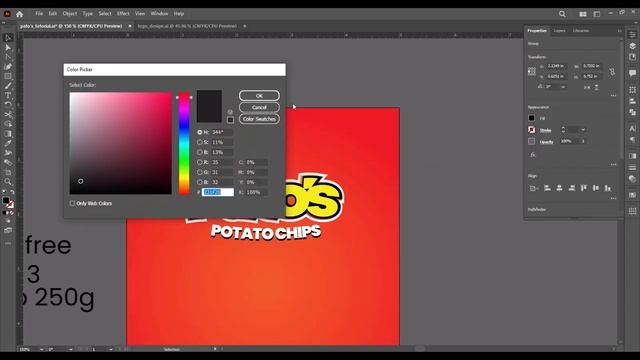Click the hexadecimal color input field
640x360 pixels.
click(x=218, y=192)
